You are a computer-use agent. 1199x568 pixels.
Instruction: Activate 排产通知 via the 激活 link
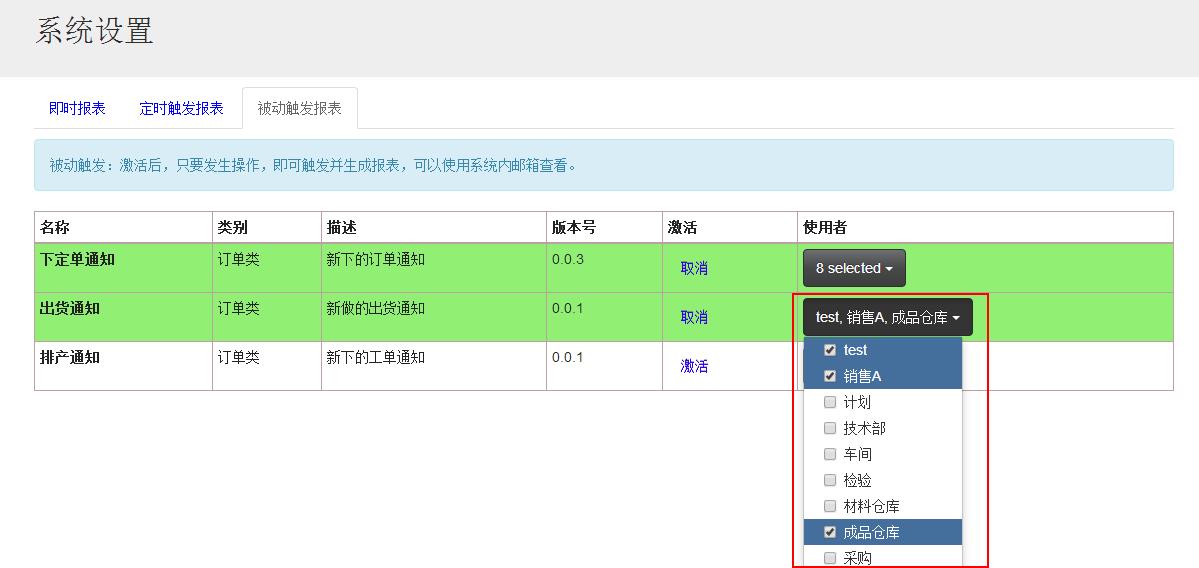[694, 366]
